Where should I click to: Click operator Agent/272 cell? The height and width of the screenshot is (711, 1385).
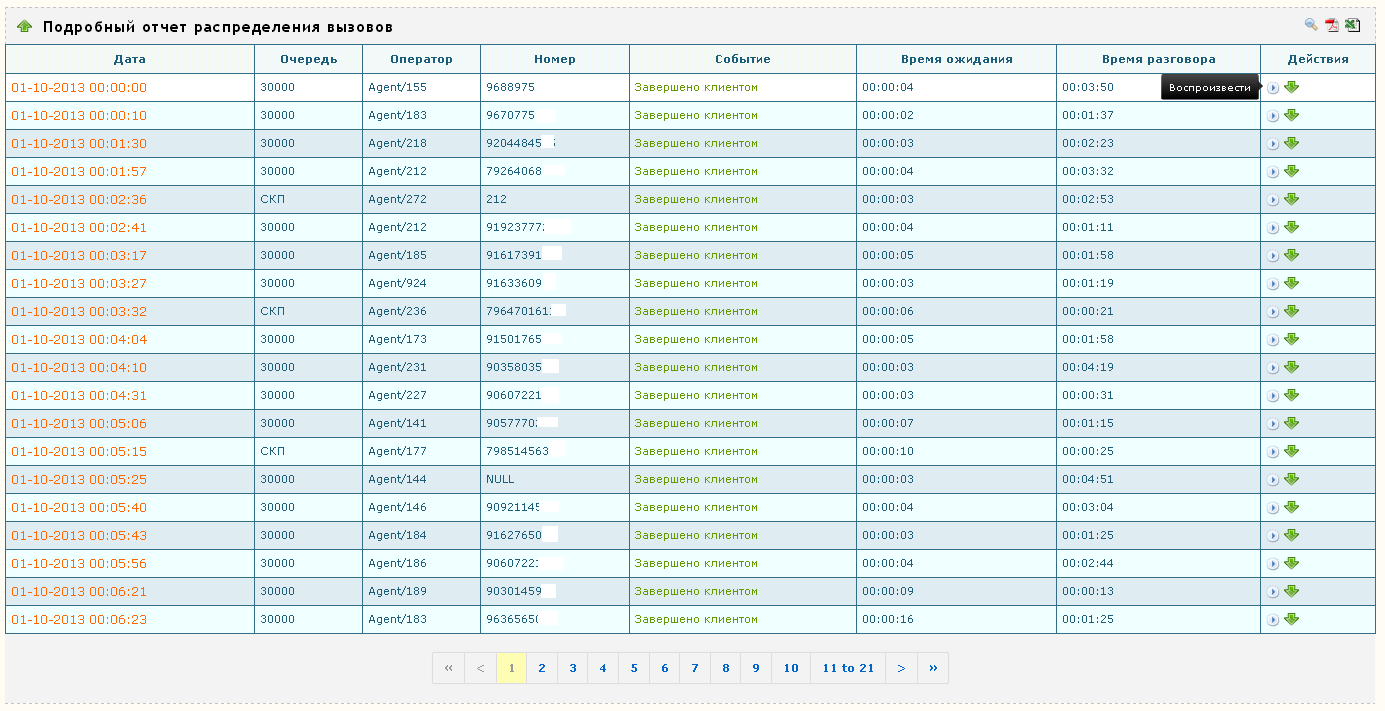421,200
